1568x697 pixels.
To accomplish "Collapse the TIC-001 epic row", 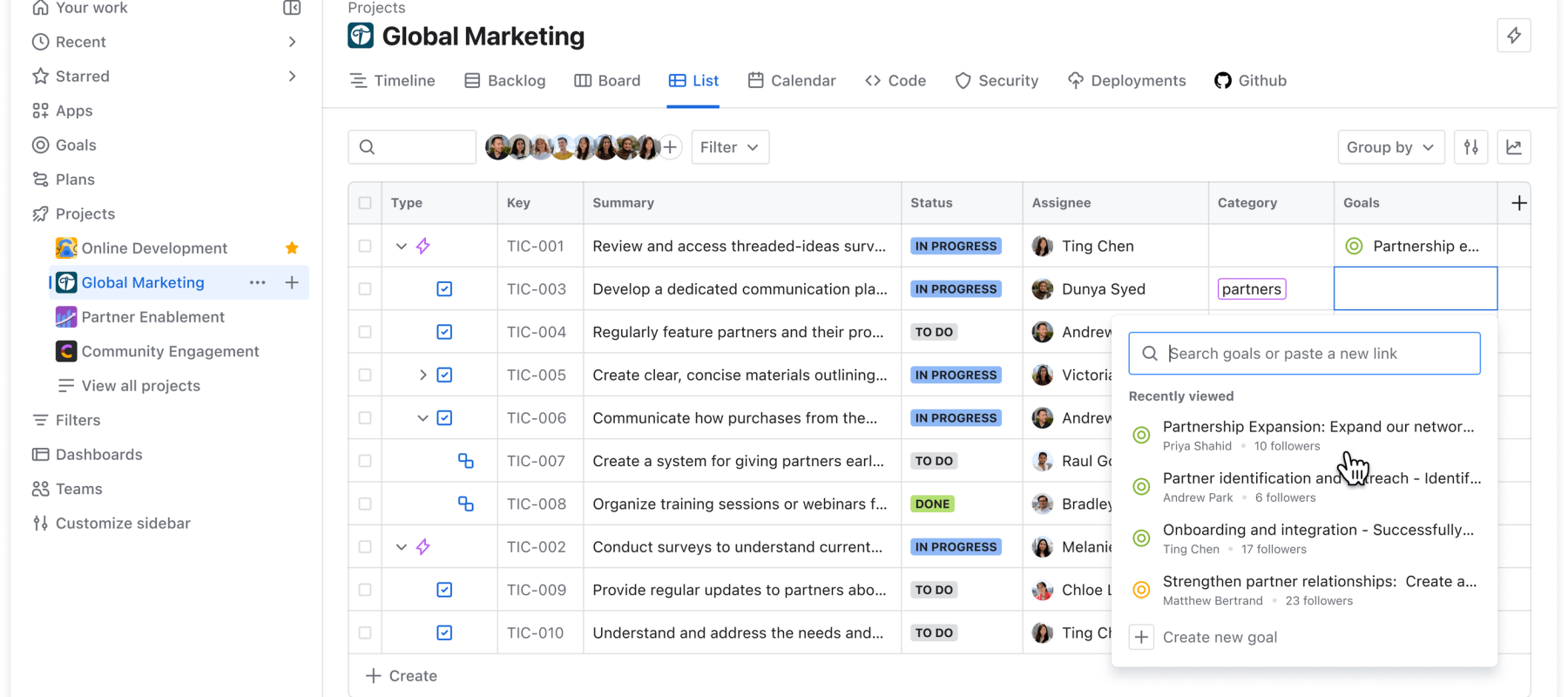I will (x=402, y=246).
